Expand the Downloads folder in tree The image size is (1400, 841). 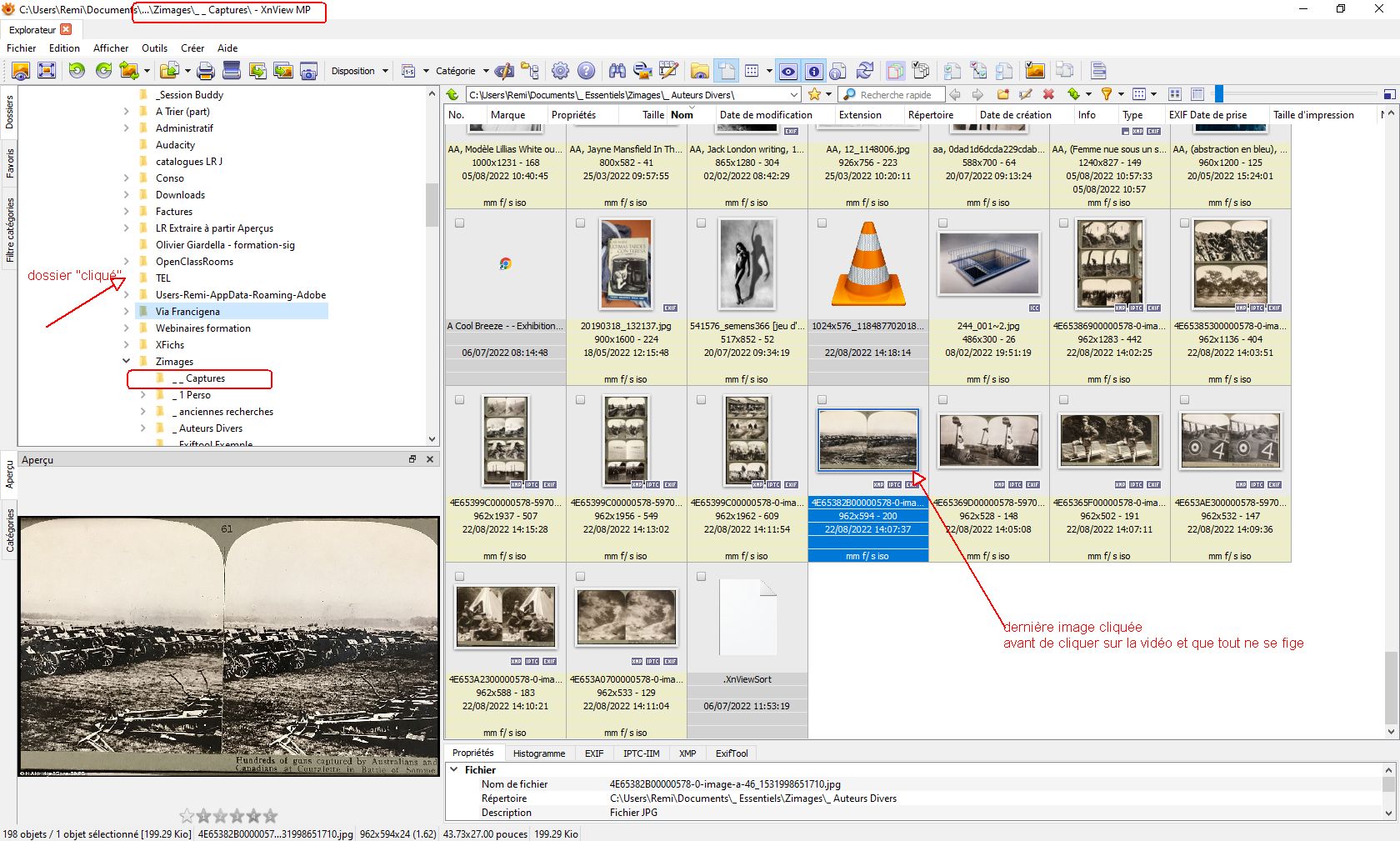tap(127, 195)
